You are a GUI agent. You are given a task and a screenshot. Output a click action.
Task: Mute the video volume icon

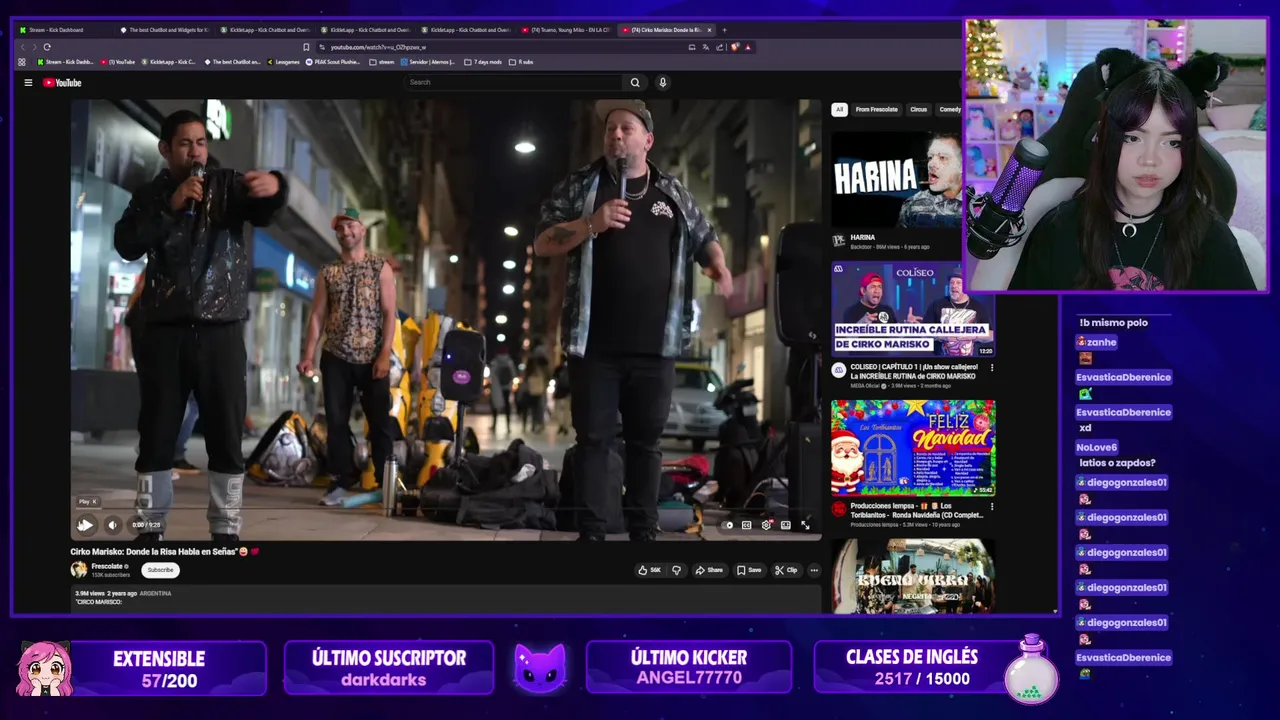tap(112, 525)
